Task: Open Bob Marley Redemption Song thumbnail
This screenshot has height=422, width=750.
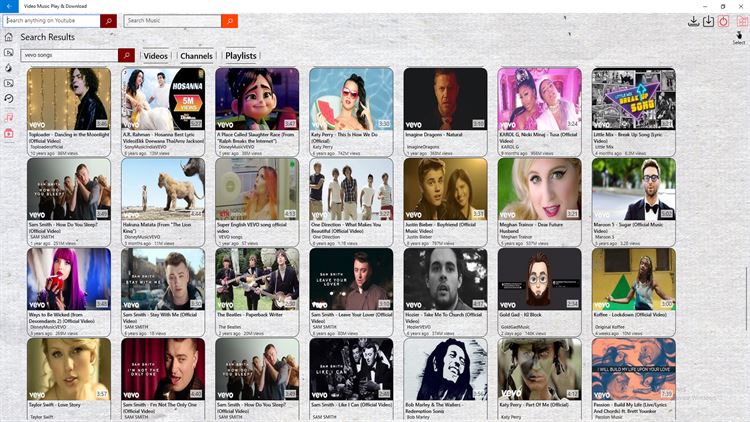Action: click(x=445, y=370)
